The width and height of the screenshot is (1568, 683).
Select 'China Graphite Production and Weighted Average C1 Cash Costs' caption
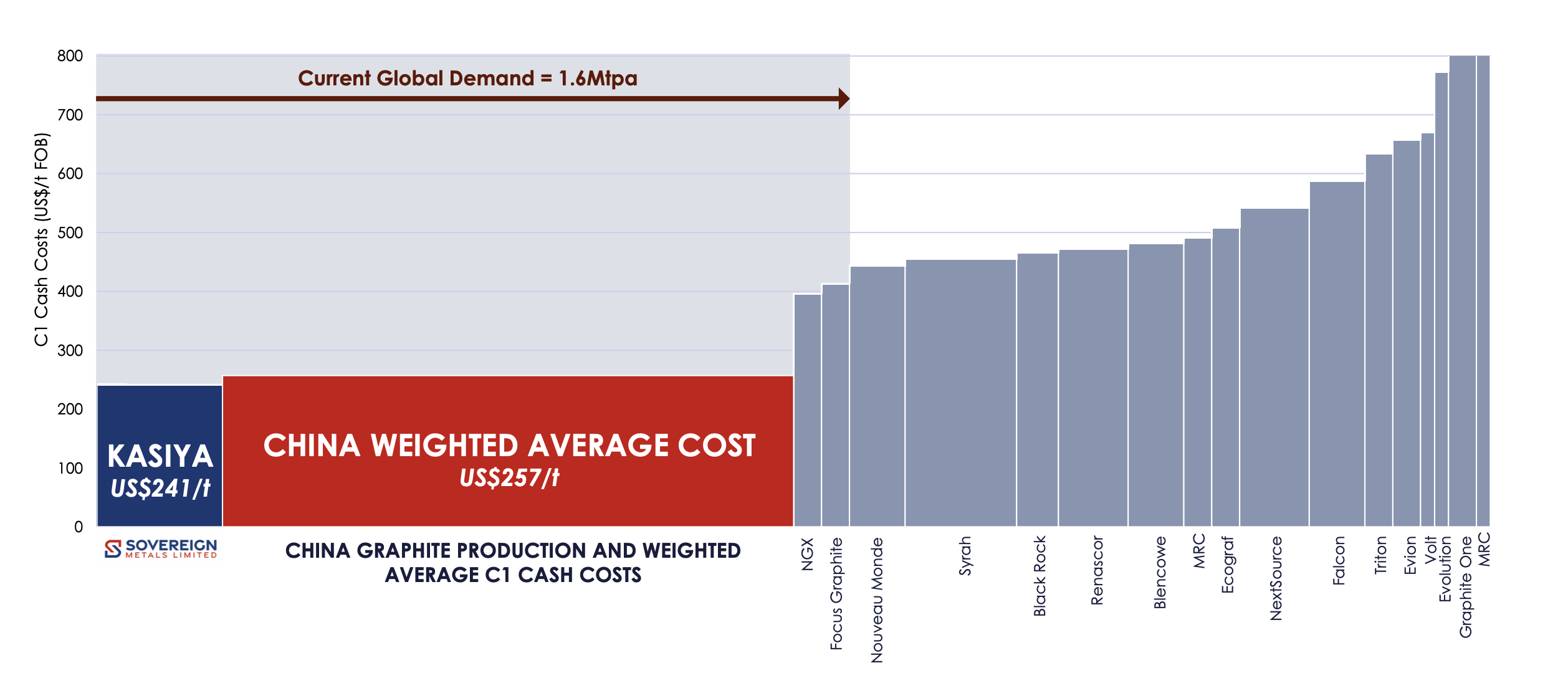tap(513, 562)
